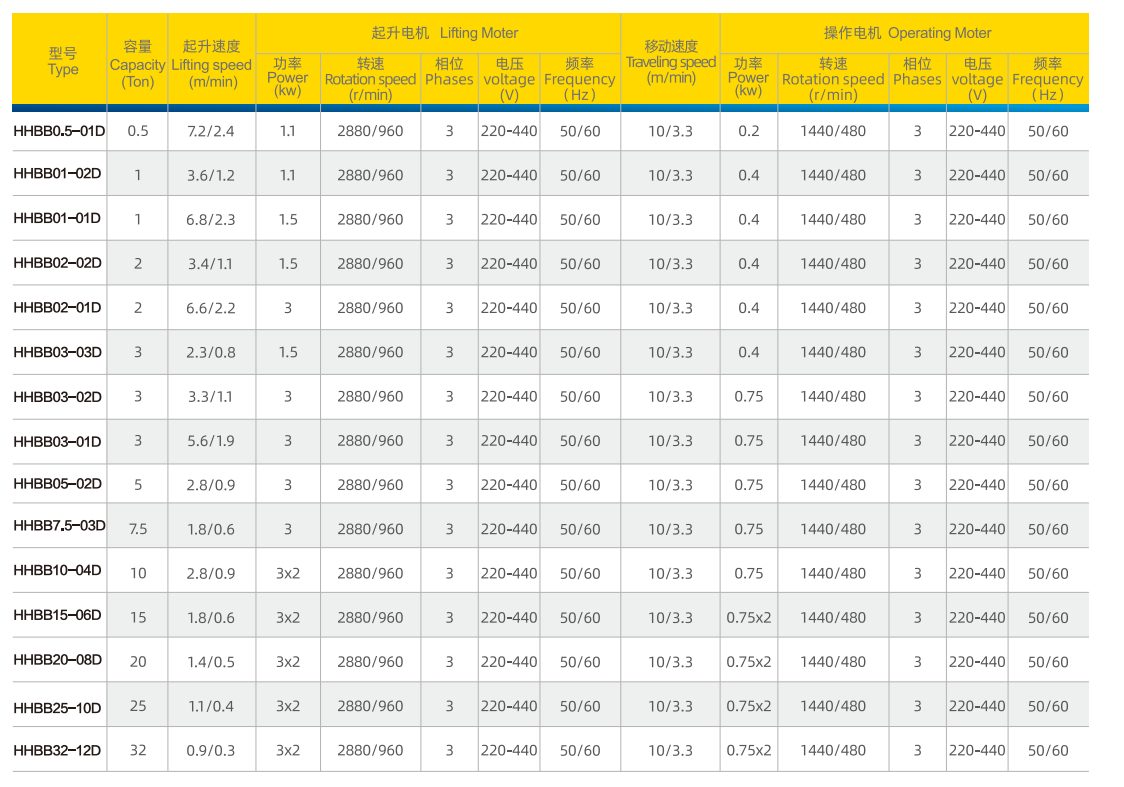Select the HHBB03-03D type cell
This screenshot has height=787, width=1124.
tap(57, 352)
